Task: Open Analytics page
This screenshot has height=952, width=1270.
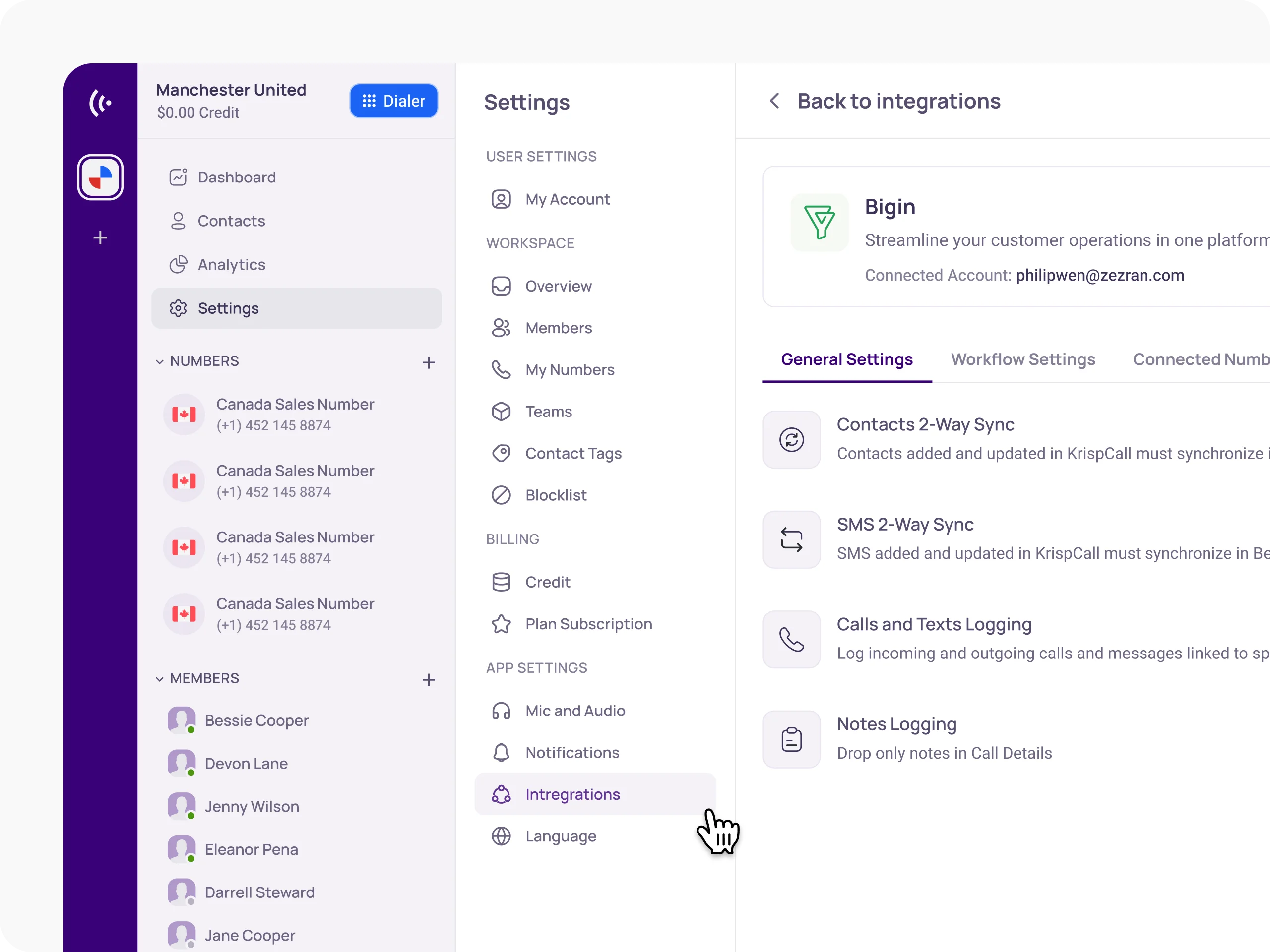Action: (x=296, y=265)
